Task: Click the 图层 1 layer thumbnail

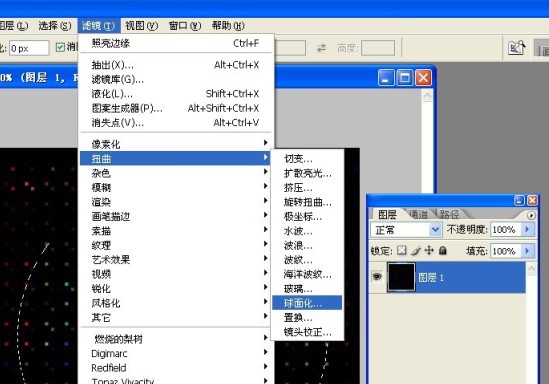Action: (401, 277)
